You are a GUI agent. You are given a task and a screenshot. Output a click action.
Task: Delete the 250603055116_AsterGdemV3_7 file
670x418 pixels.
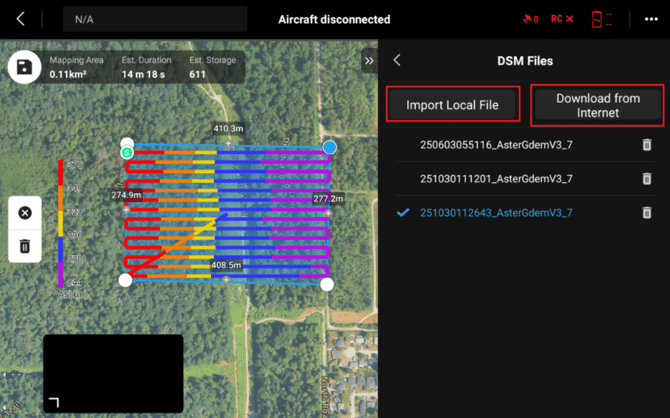tap(647, 145)
